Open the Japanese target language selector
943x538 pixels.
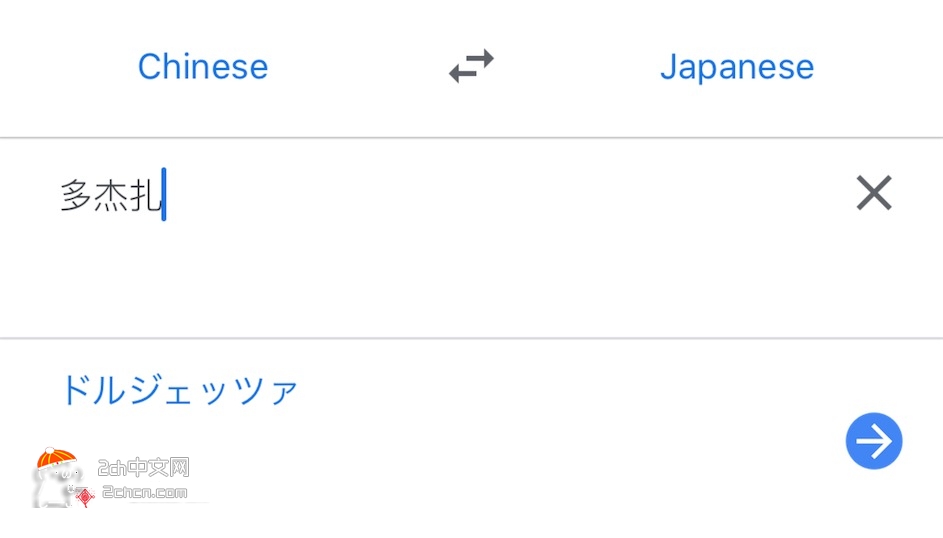pos(737,67)
